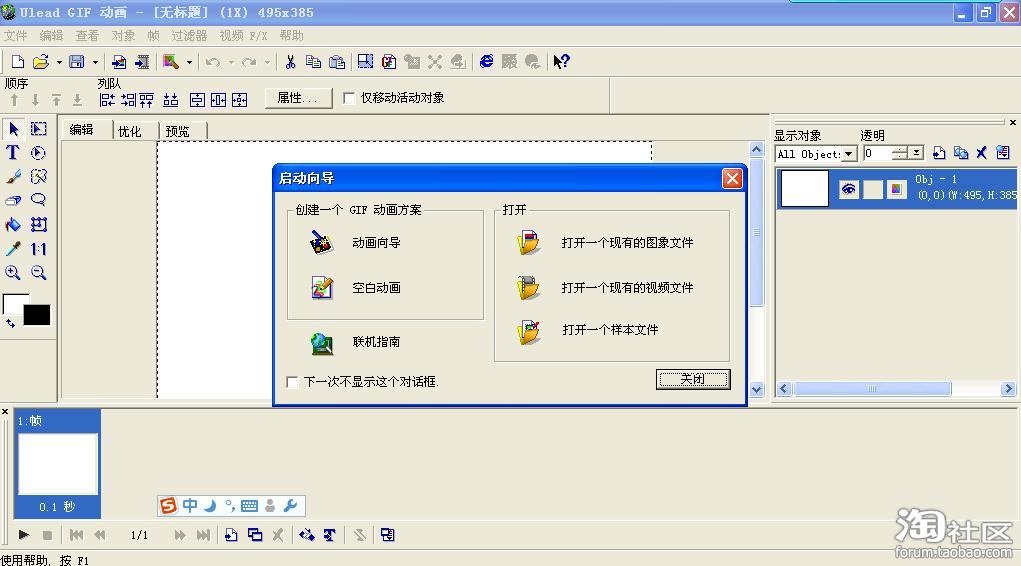Click delete object X icon in object panel
Image resolution: width=1021 pixels, height=566 pixels.
point(981,153)
